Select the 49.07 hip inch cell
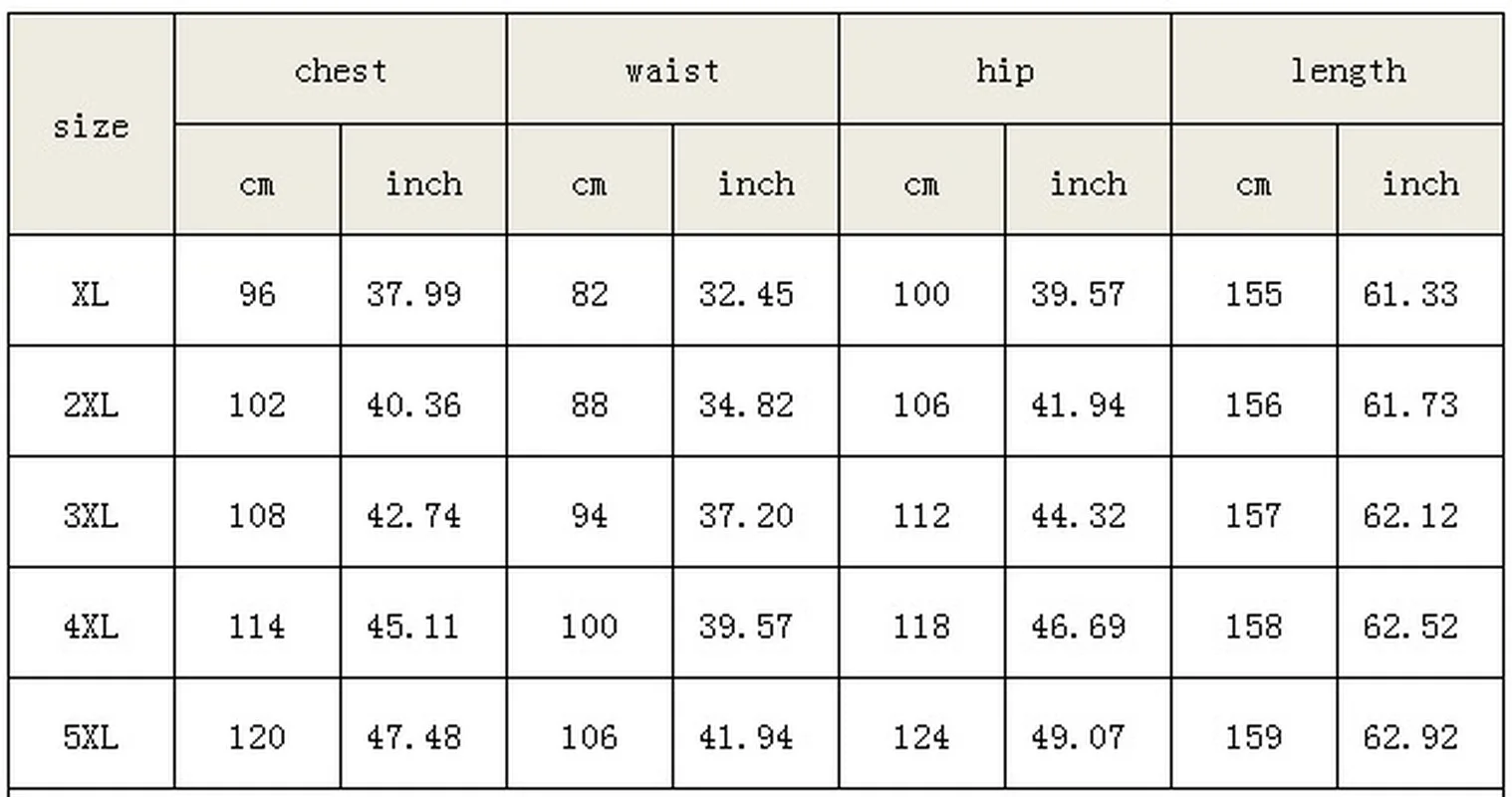Viewport: 1512px width, 797px height. pyautogui.click(x=1088, y=734)
